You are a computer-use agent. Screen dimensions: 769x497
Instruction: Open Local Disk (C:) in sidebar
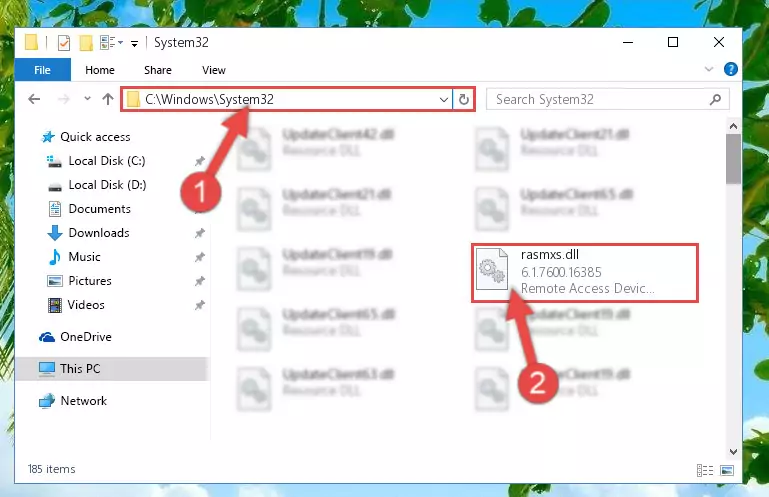(106, 160)
